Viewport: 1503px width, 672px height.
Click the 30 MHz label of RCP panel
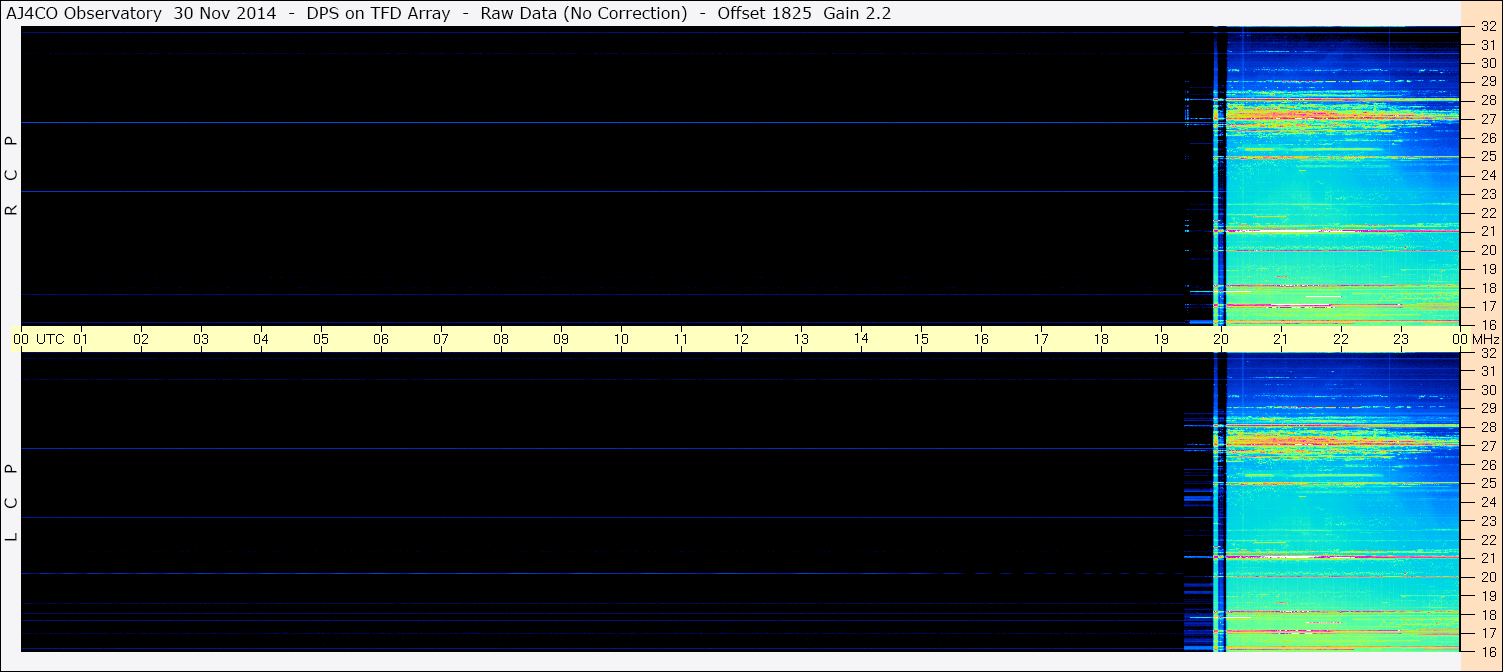tap(1488, 62)
